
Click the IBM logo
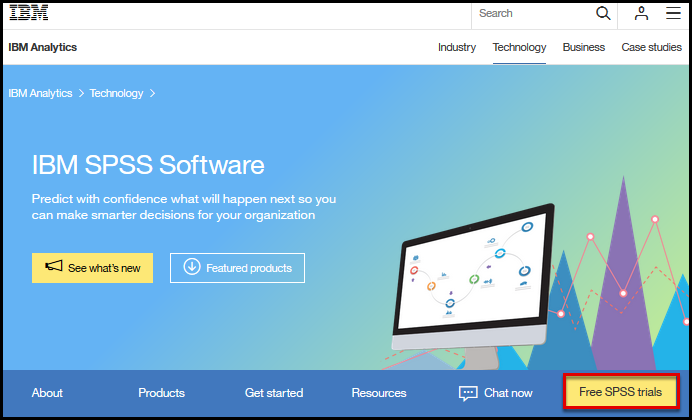(x=29, y=13)
